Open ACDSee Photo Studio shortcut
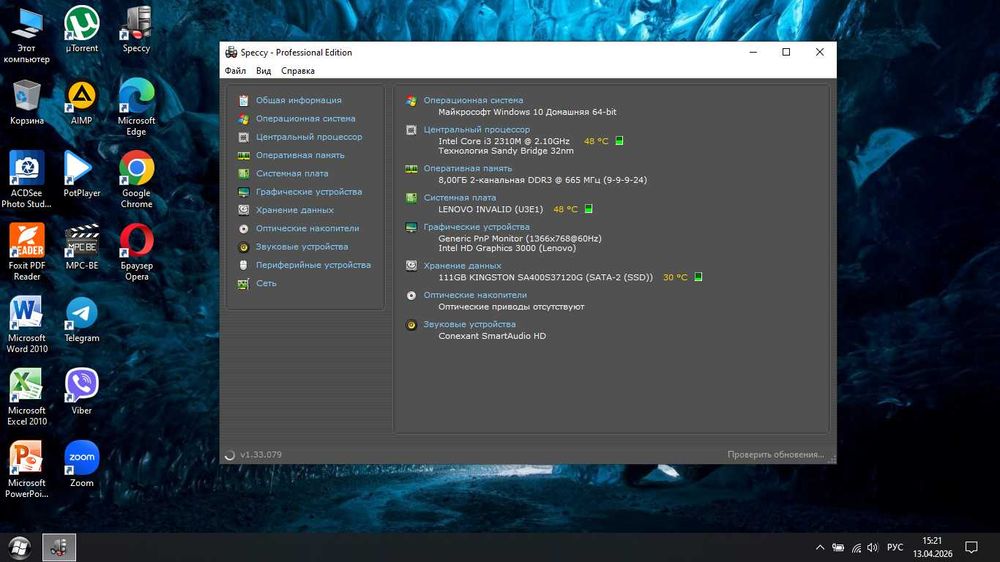The width and height of the screenshot is (1000, 562). pyautogui.click(x=26, y=181)
